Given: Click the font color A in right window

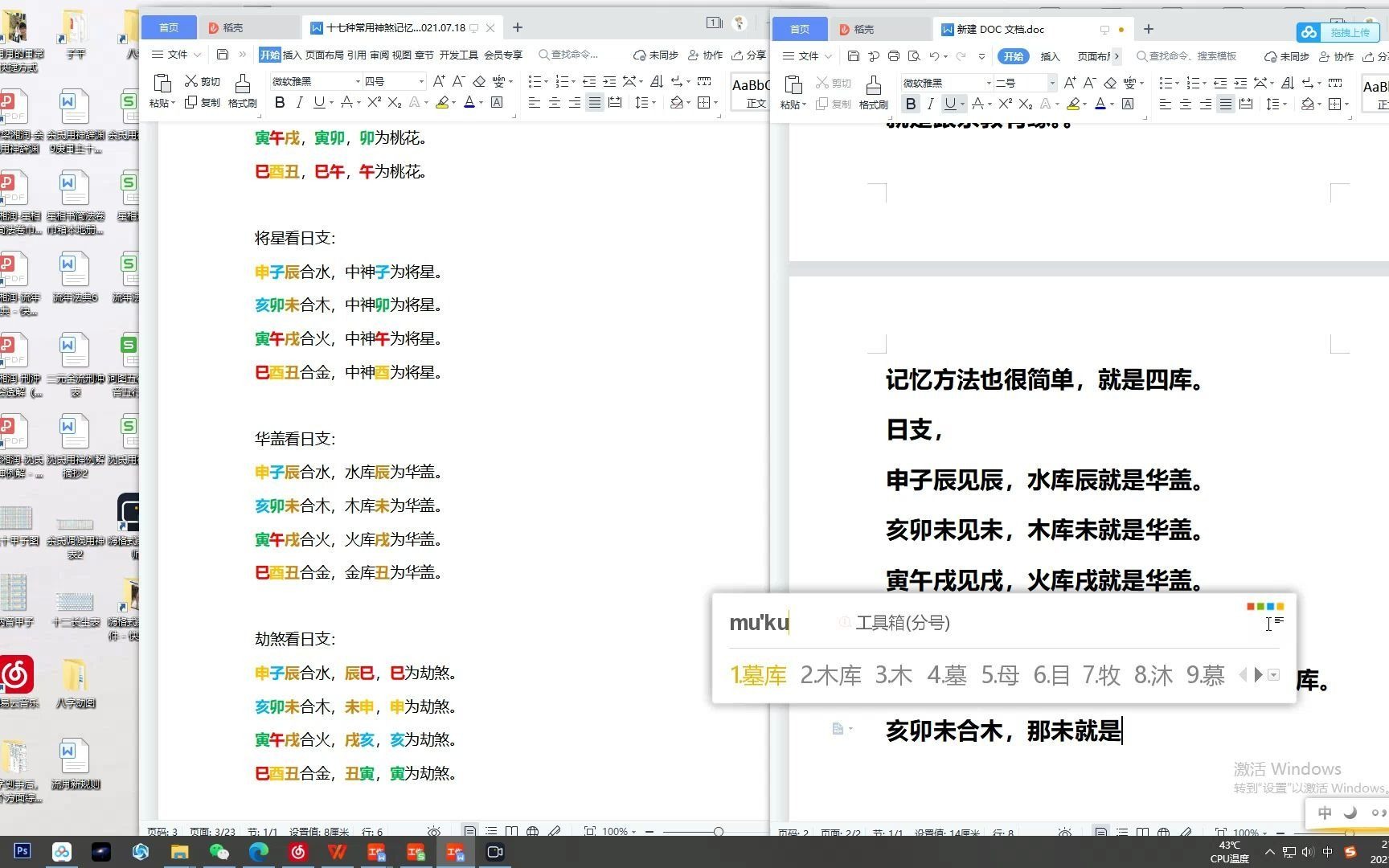Looking at the screenshot, I should tap(1100, 104).
